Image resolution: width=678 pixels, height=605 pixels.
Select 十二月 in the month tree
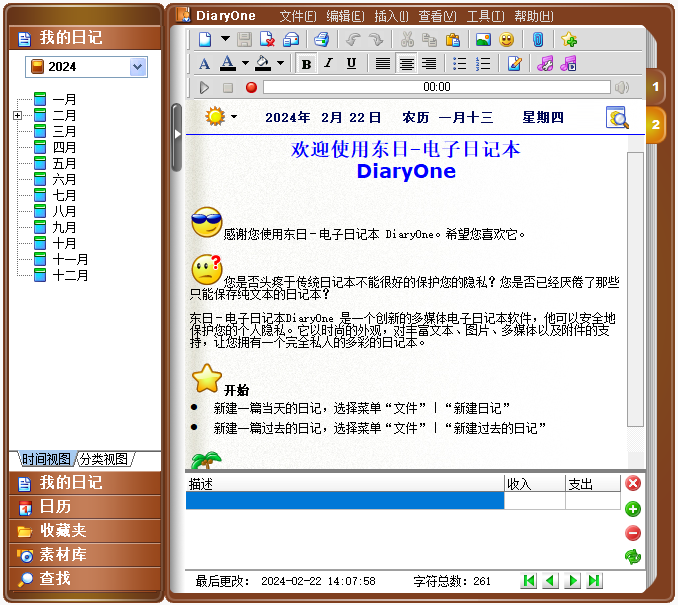[x=70, y=275]
